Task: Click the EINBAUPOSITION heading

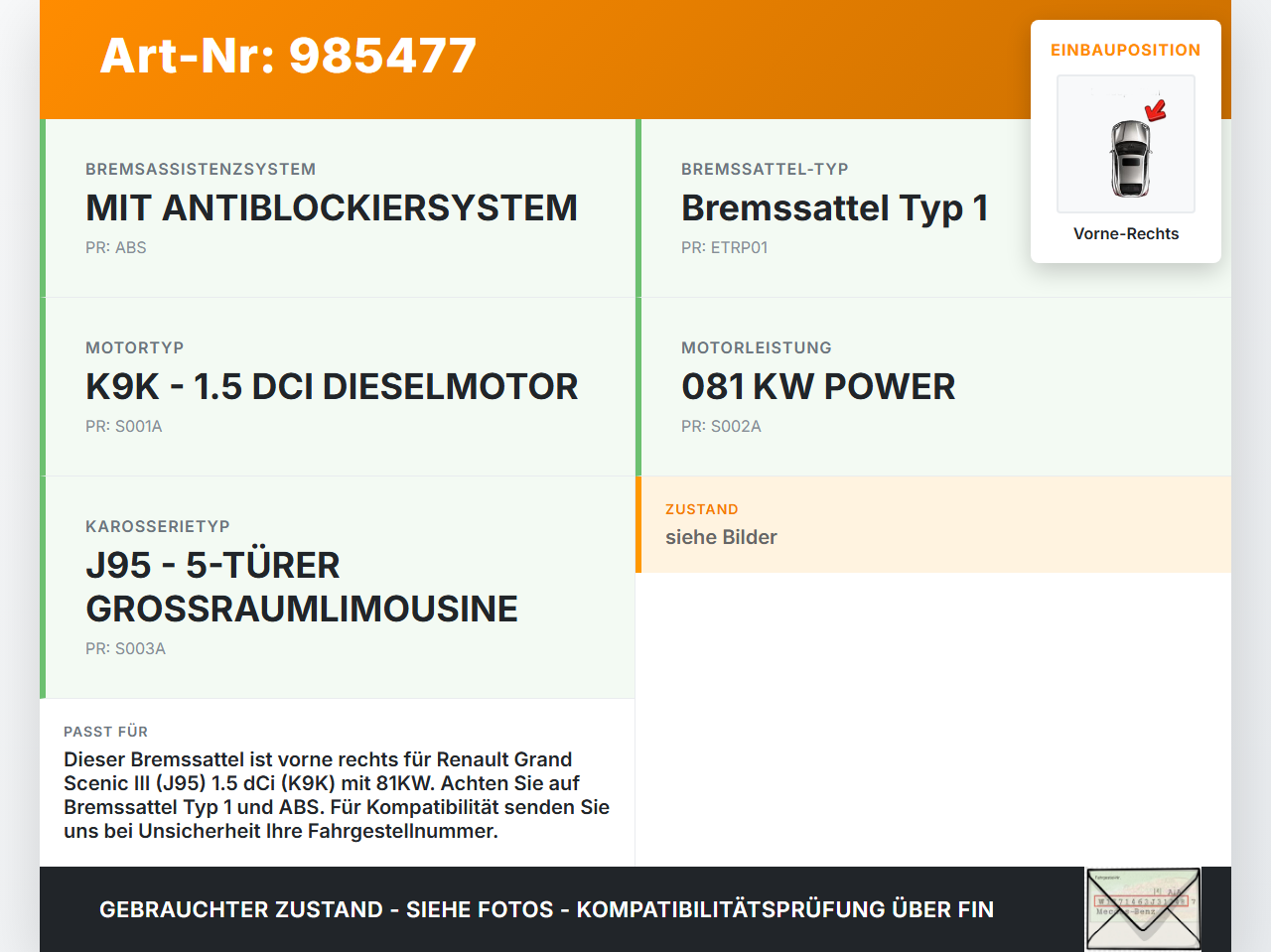Action: click(x=1125, y=50)
